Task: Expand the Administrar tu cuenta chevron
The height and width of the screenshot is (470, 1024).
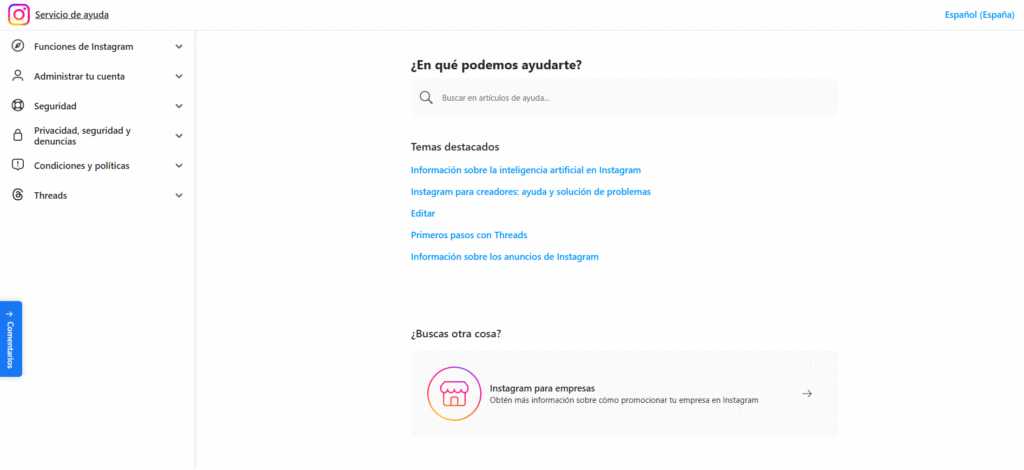Action: coord(179,76)
